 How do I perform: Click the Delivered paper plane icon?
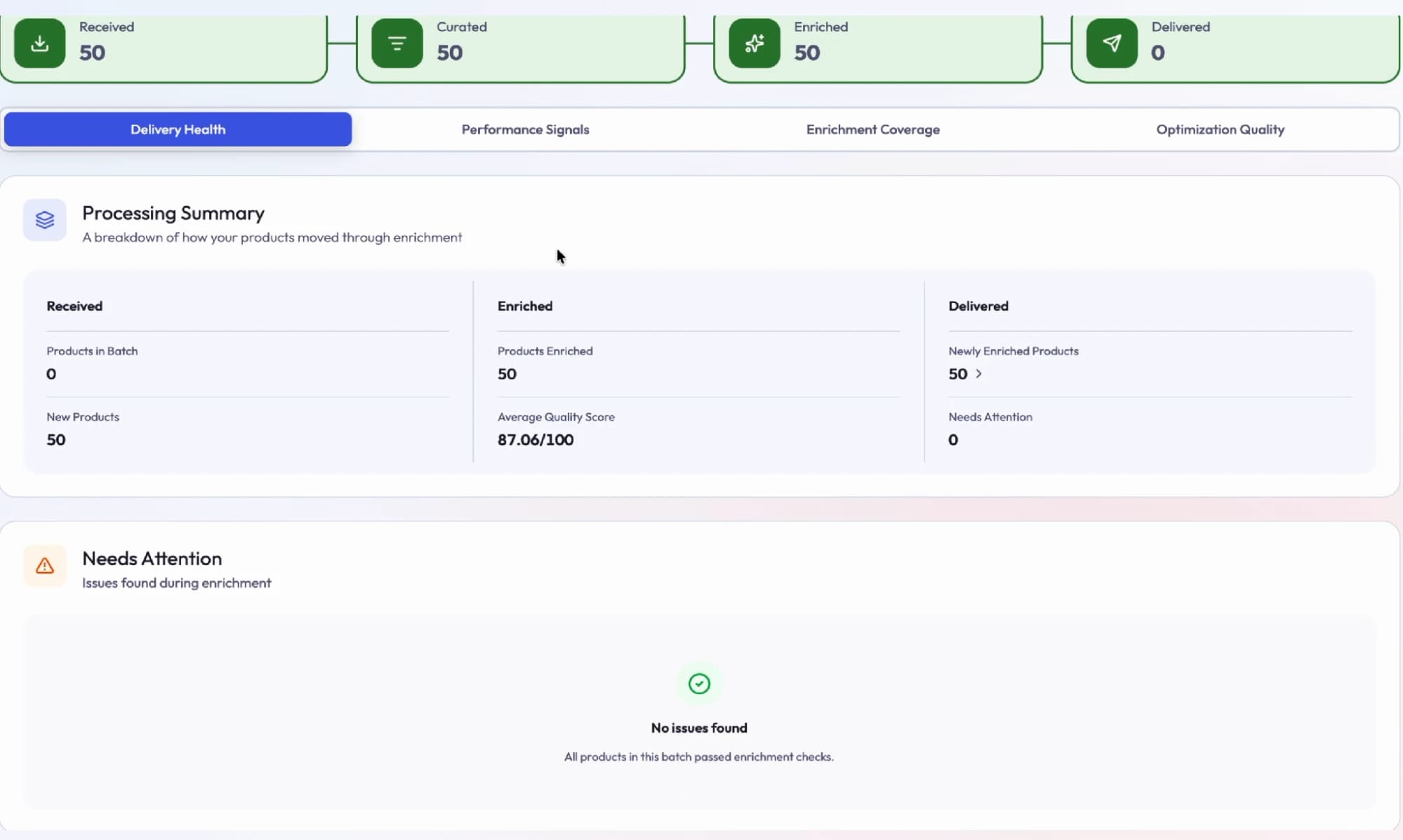(x=1112, y=44)
